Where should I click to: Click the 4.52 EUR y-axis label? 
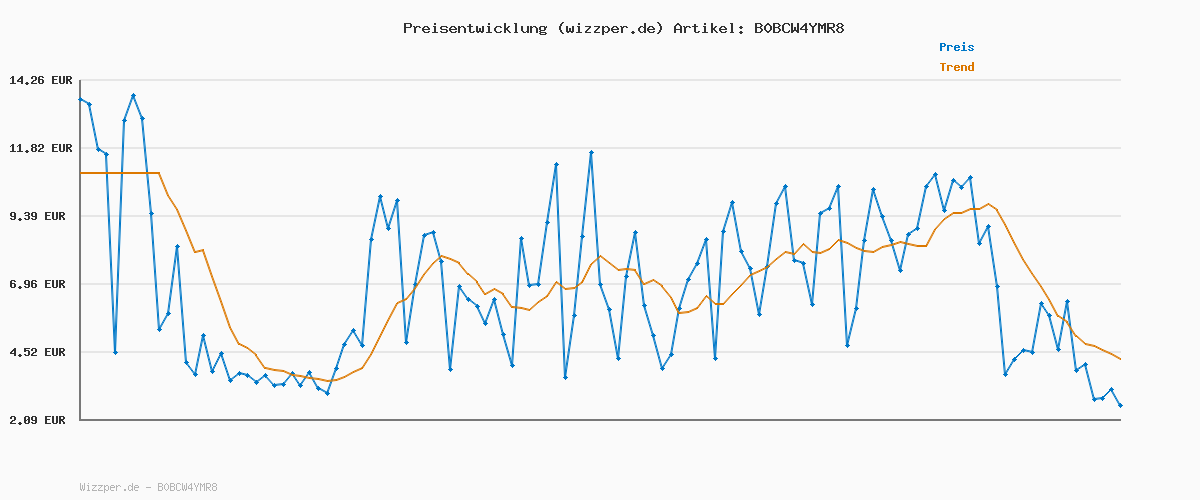[40, 352]
